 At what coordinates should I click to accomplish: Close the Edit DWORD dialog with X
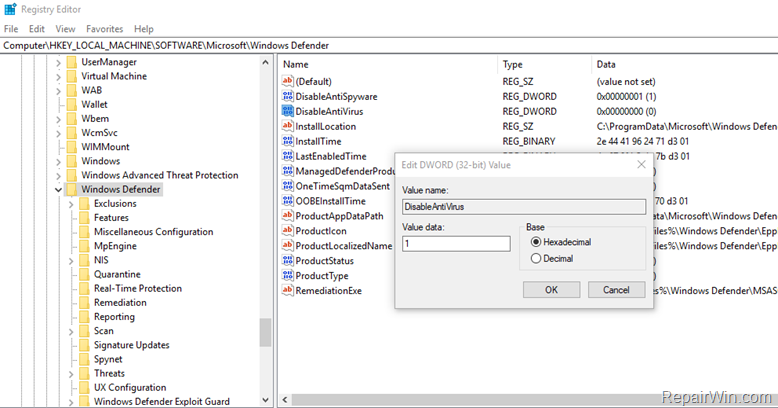tap(642, 164)
